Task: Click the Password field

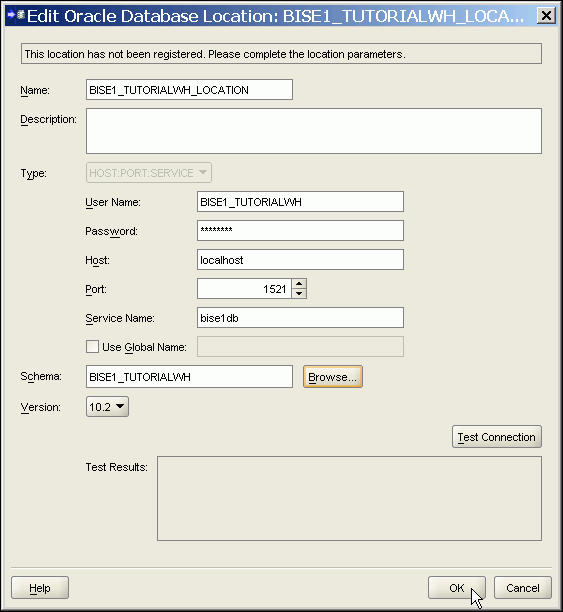Action: point(300,231)
